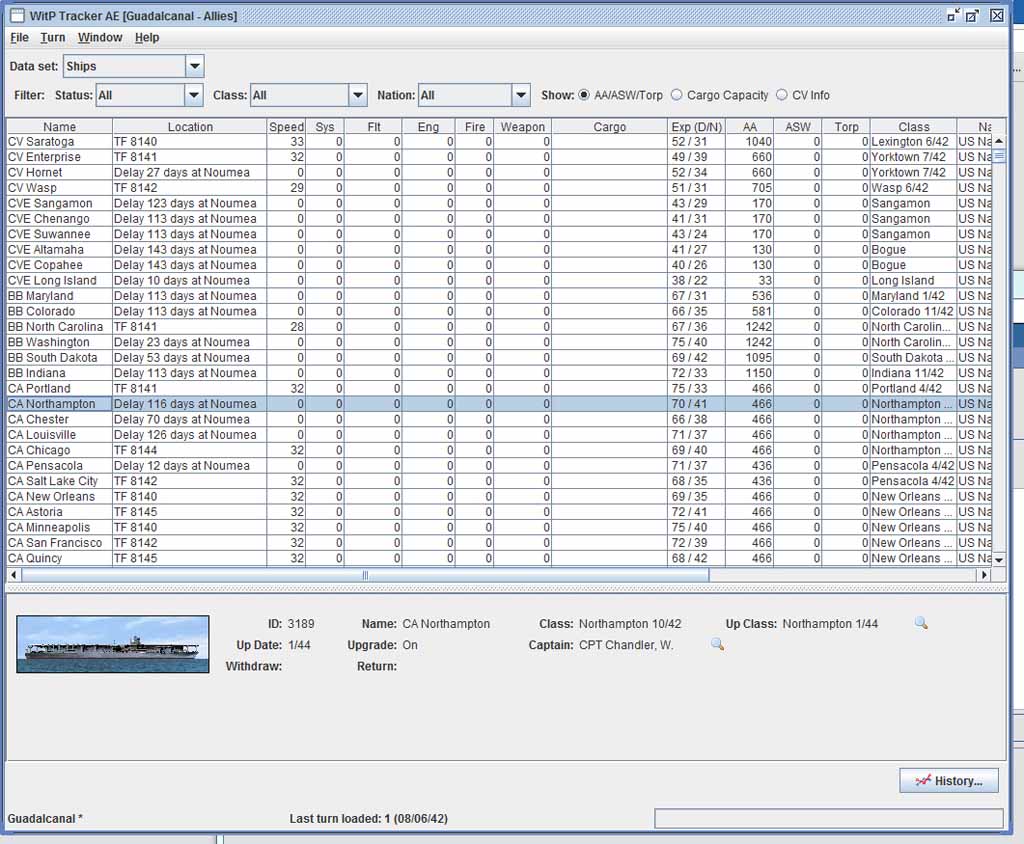Click the Weapon column header

[522, 127]
